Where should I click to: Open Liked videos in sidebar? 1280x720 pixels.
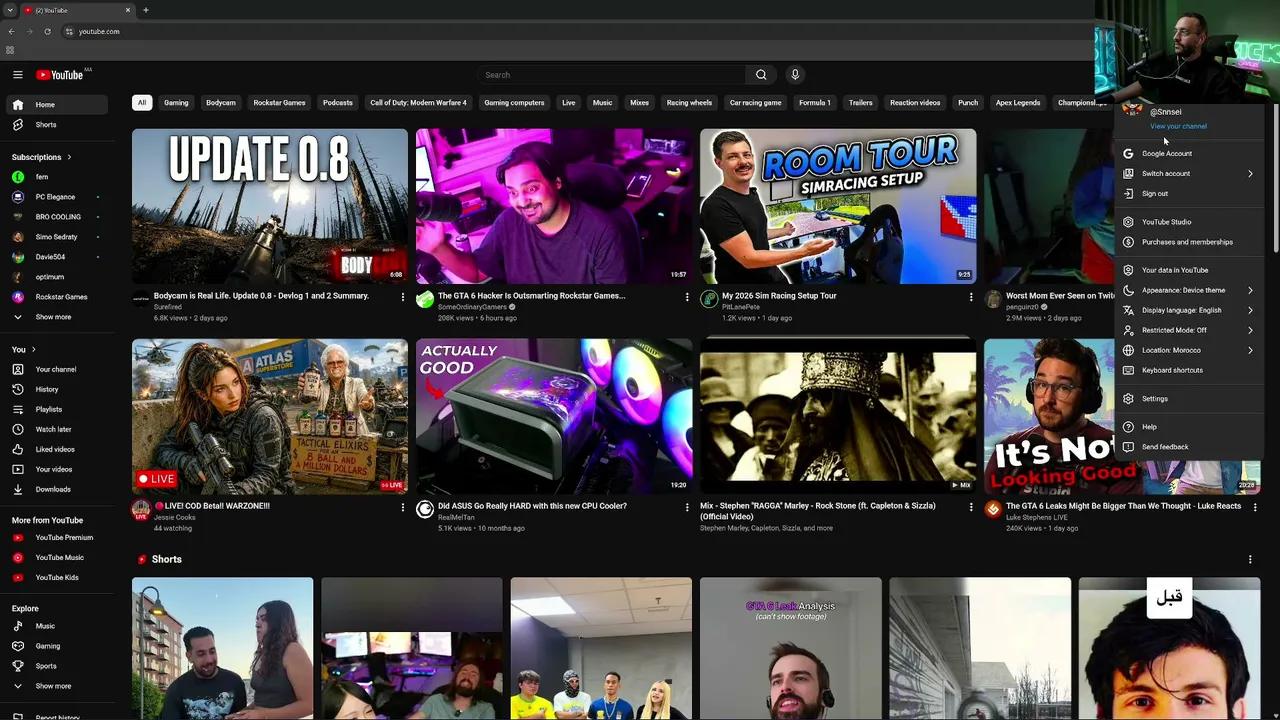[59, 449]
